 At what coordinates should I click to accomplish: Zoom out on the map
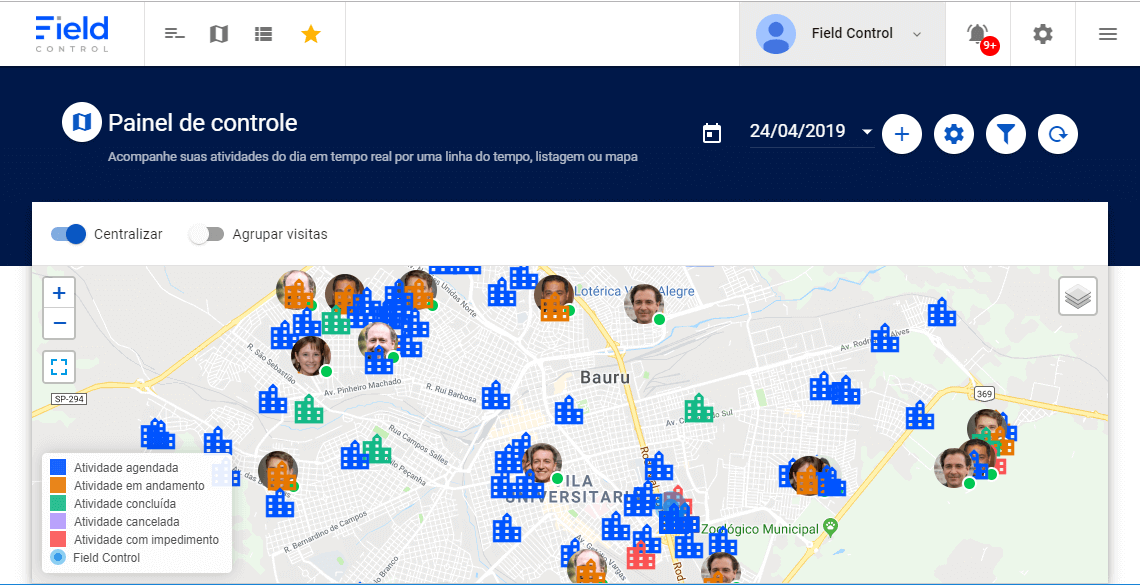(x=60, y=323)
